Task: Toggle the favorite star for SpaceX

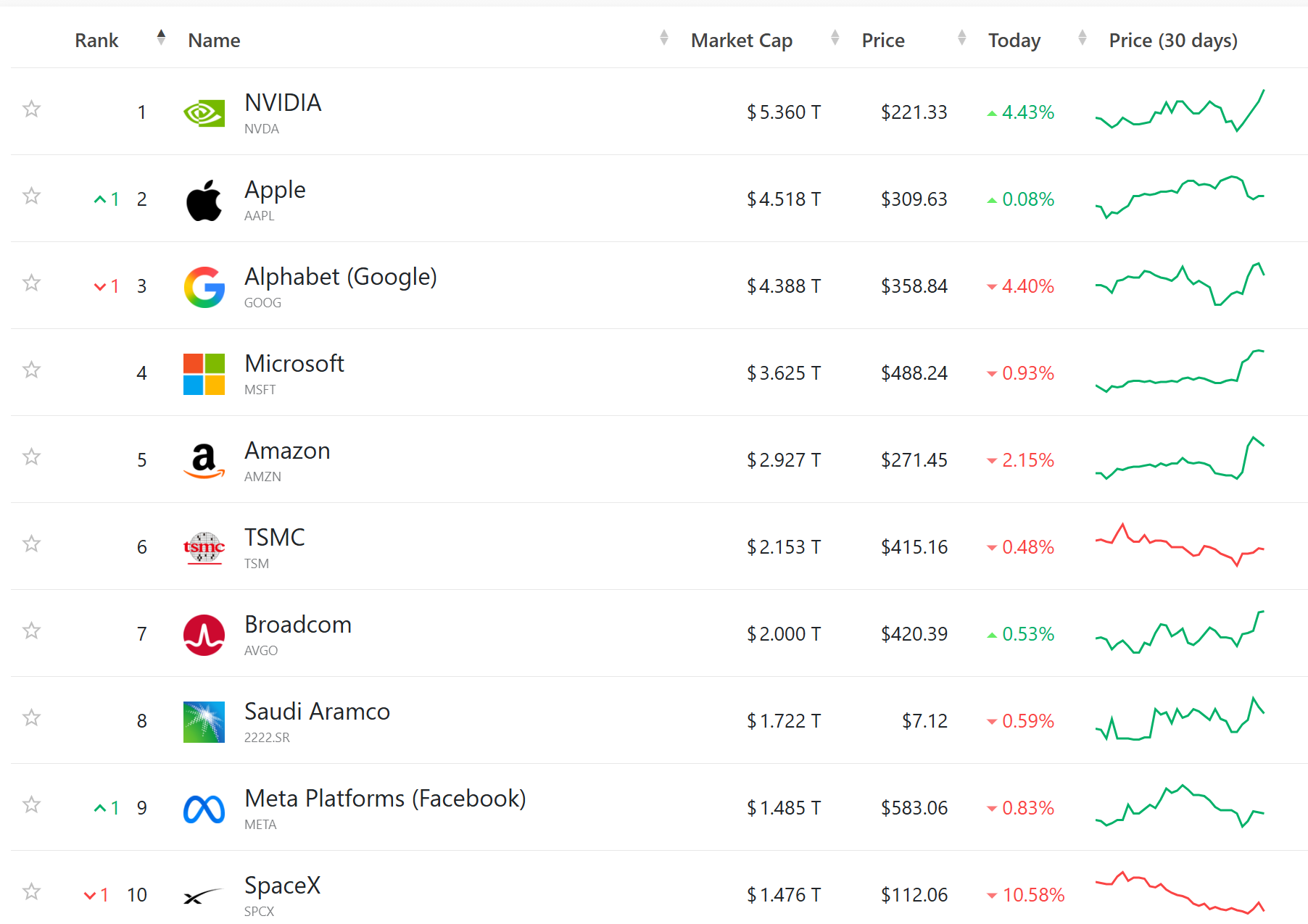Action: 31,891
